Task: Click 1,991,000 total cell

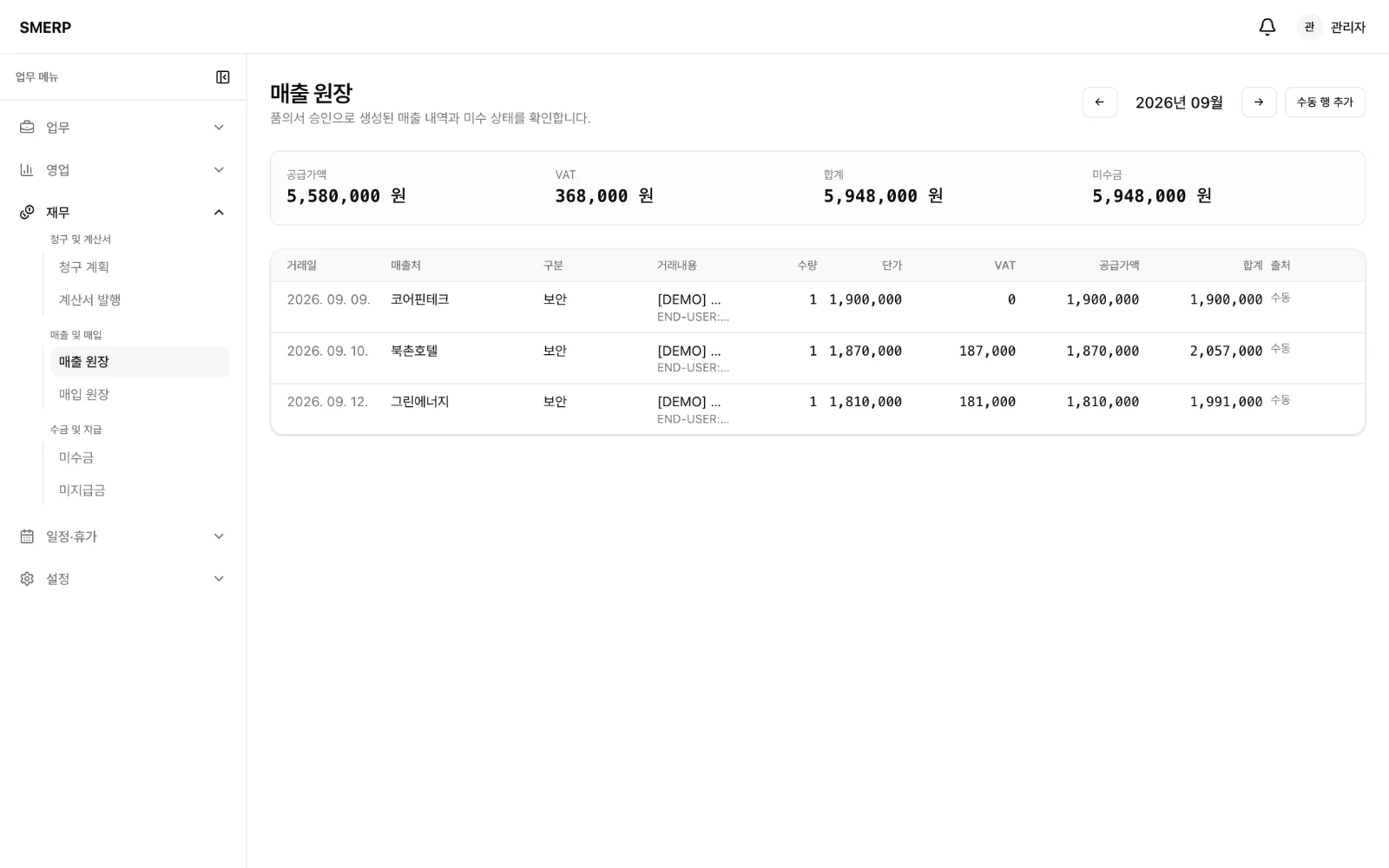Action: pos(1226,402)
